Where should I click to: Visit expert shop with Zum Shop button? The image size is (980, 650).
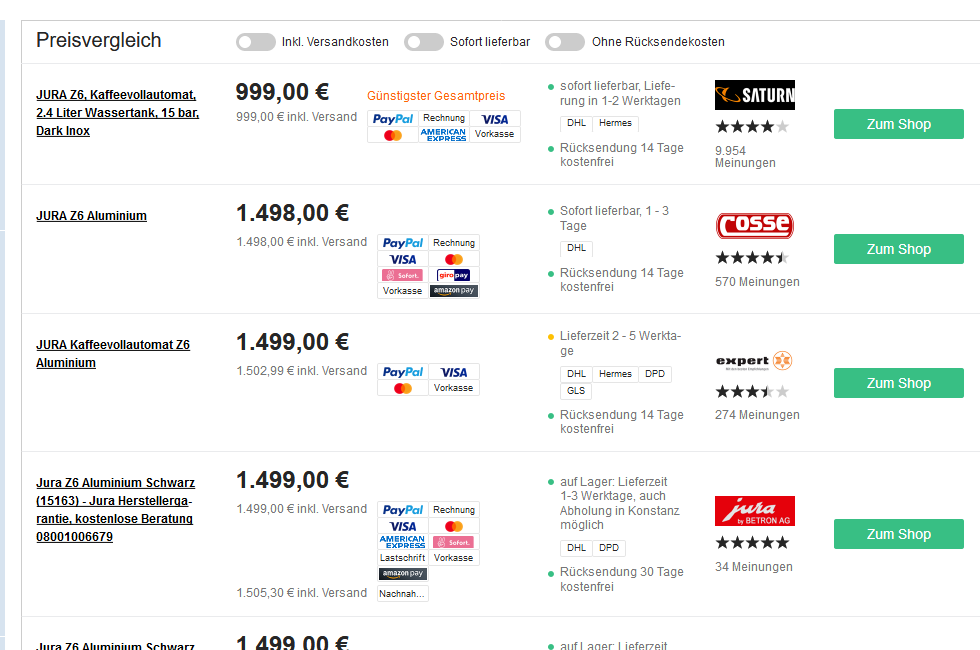click(898, 383)
